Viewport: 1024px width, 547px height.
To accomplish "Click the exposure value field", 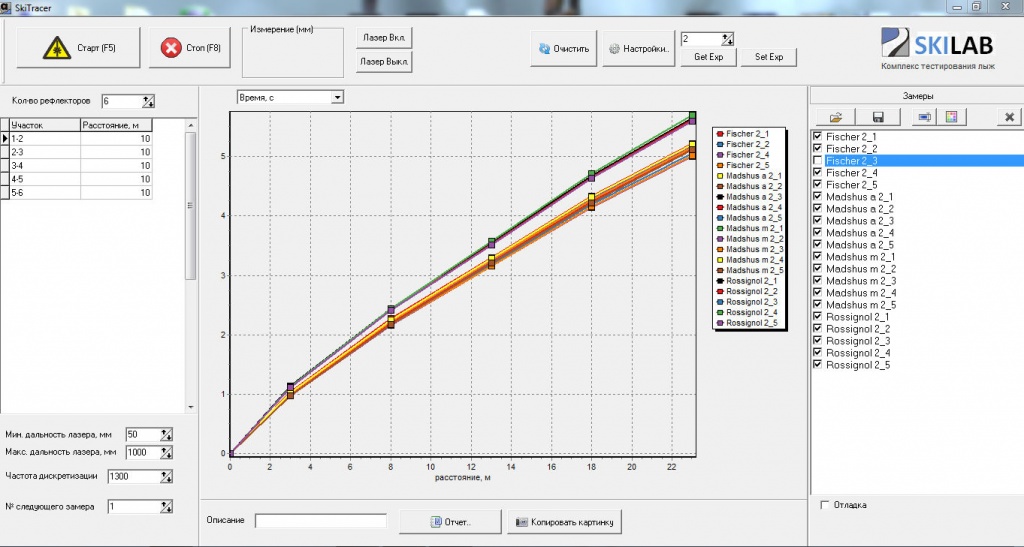I will coord(701,39).
